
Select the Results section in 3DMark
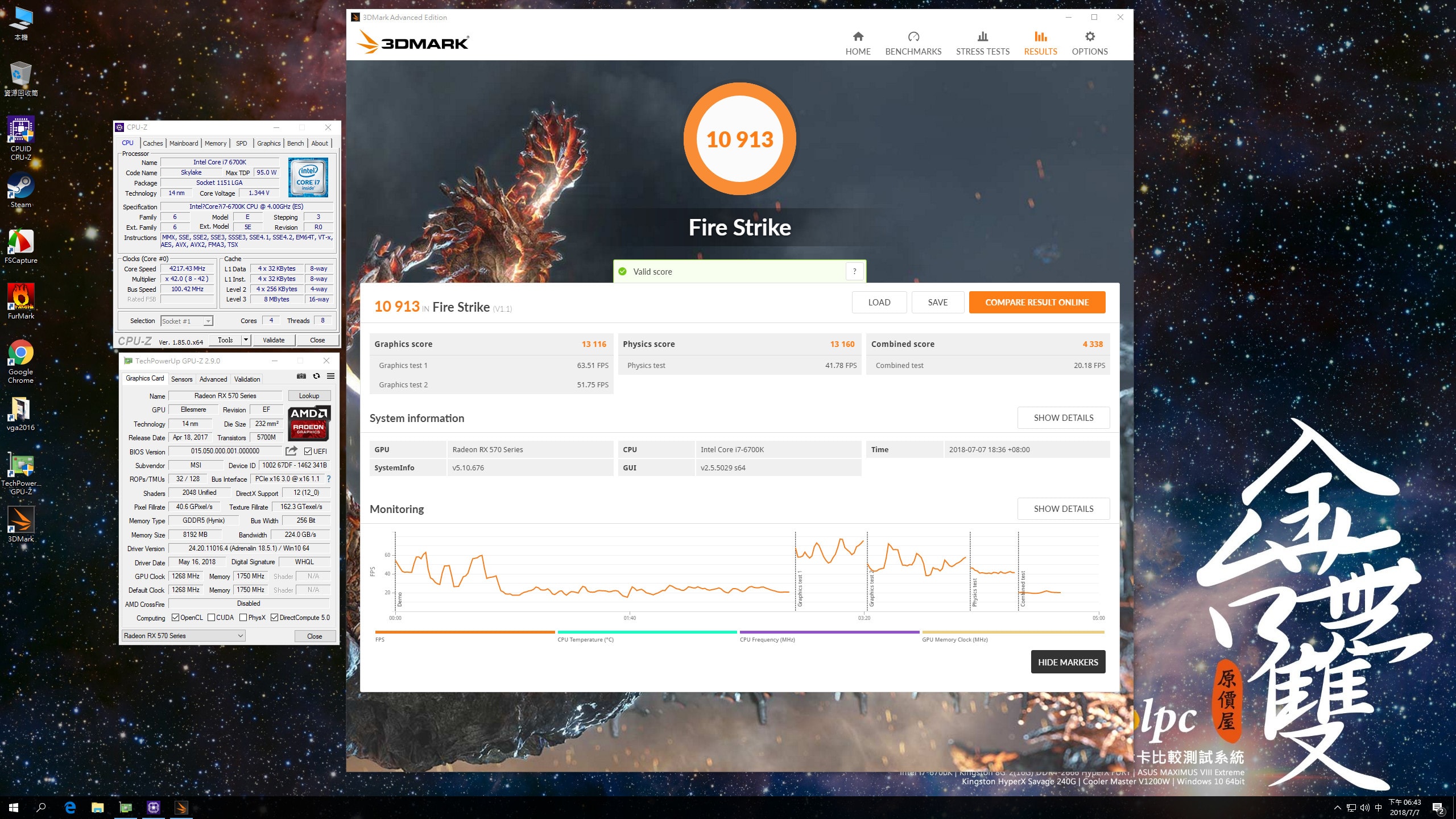(1040, 44)
